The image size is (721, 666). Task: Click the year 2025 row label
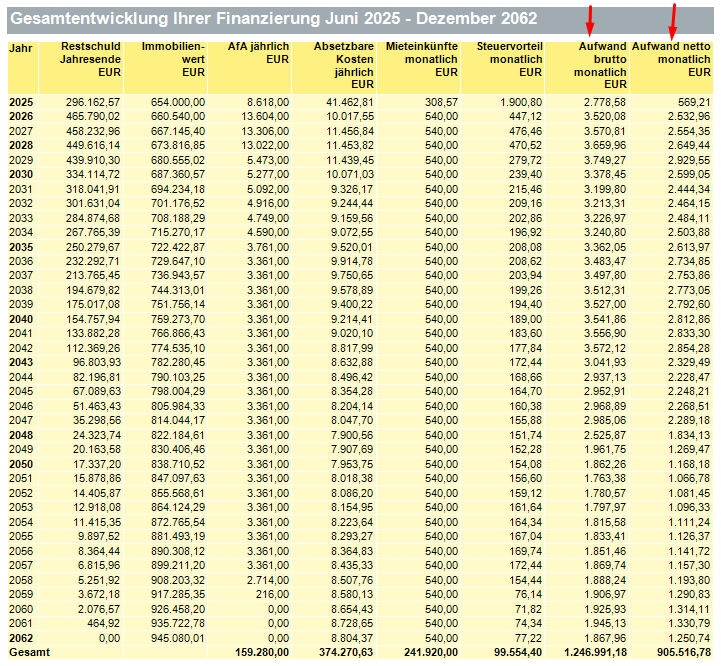pyautogui.click(x=21, y=102)
